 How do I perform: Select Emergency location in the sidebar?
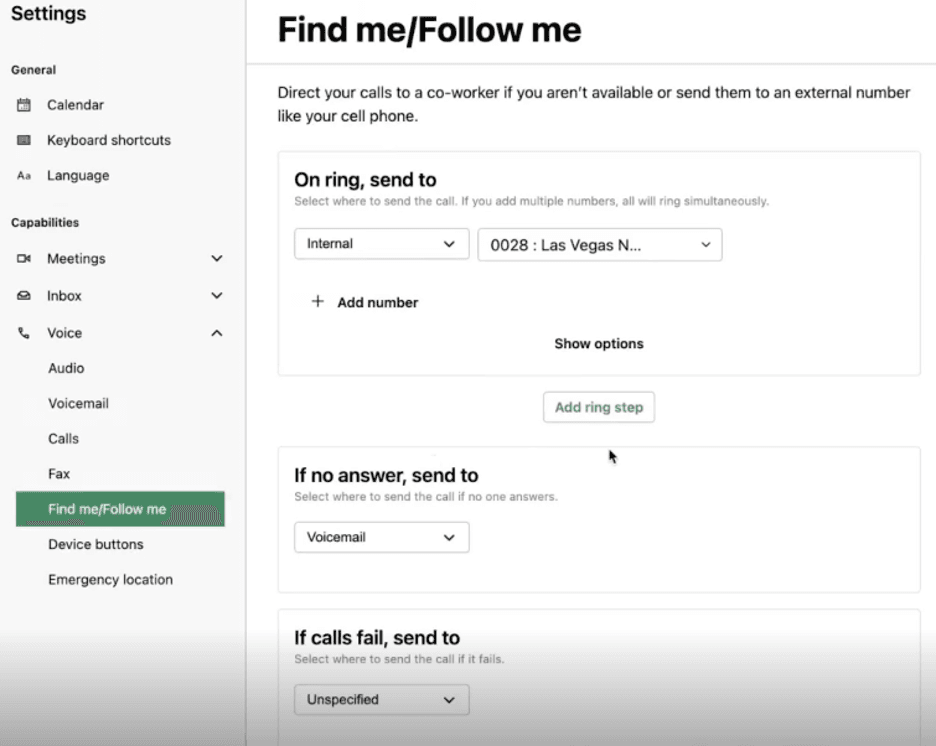pos(109,579)
